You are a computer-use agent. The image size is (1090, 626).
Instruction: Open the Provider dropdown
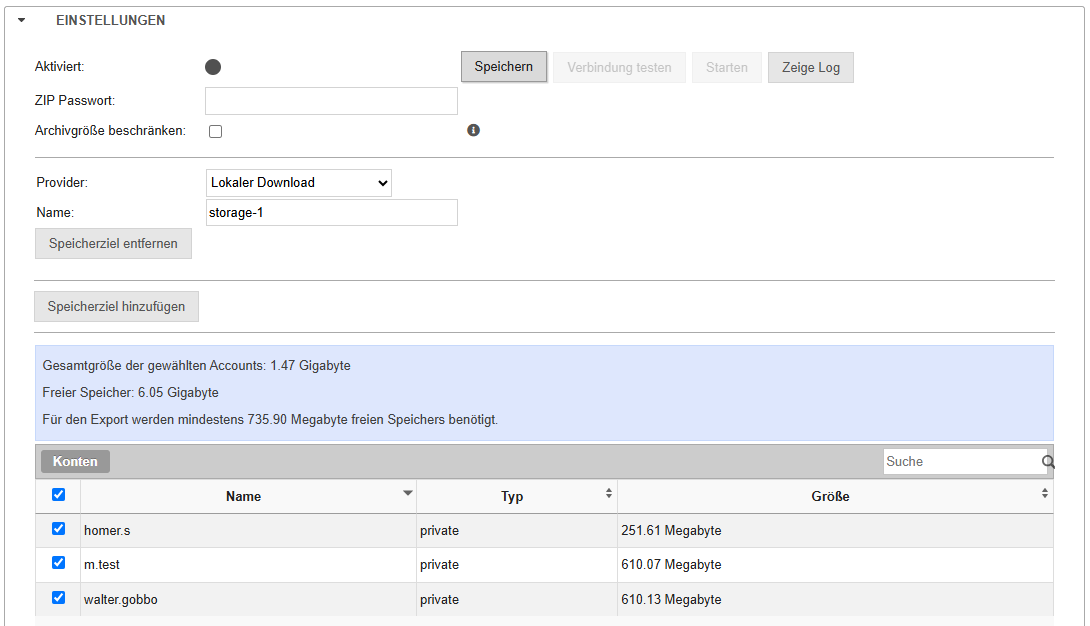tap(298, 183)
